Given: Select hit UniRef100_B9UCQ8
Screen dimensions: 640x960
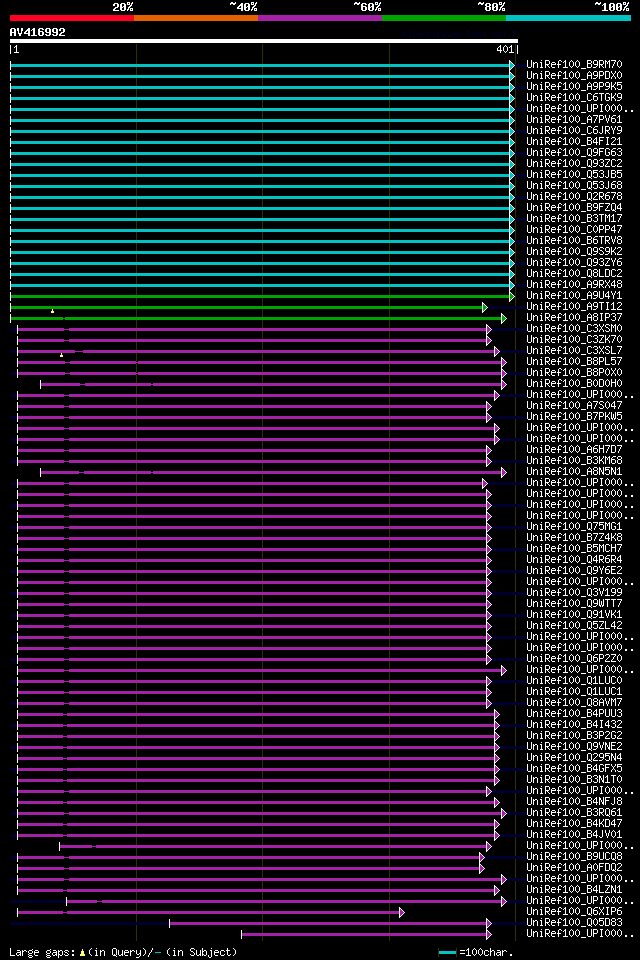Looking at the screenshot, I should (x=574, y=858).
